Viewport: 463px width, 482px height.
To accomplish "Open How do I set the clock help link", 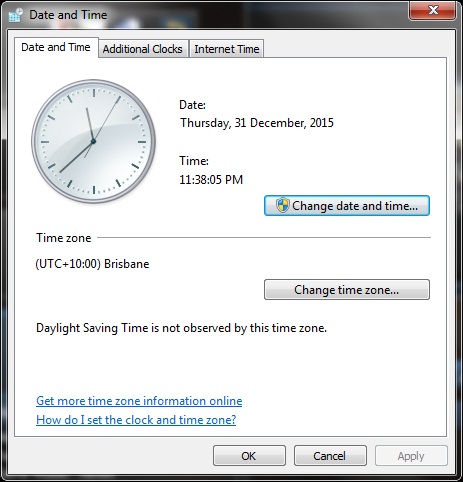I will [136, 420].
